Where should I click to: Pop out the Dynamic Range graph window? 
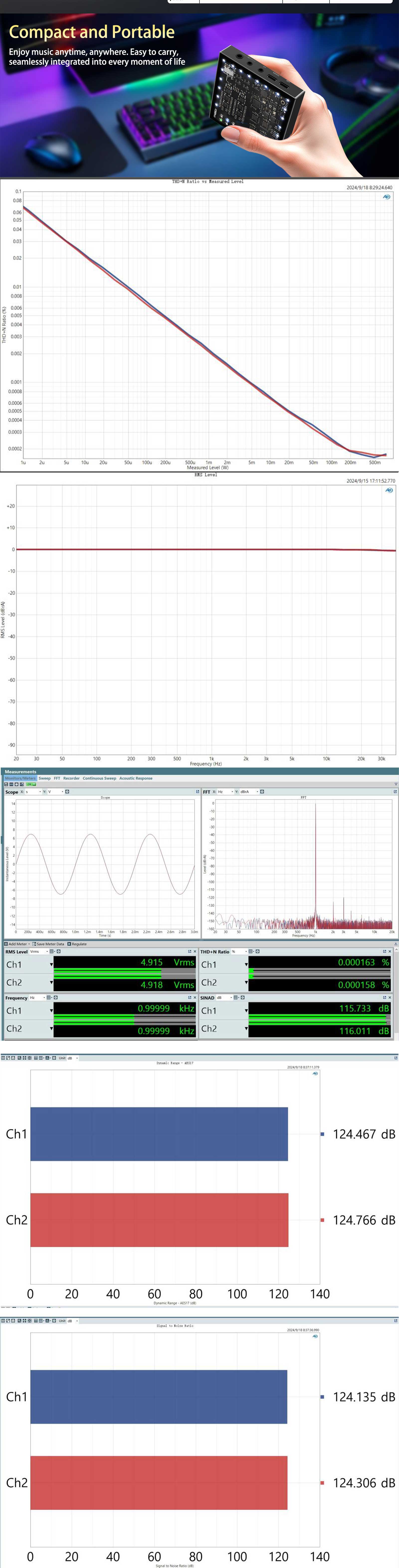(x=396, y=1058)
